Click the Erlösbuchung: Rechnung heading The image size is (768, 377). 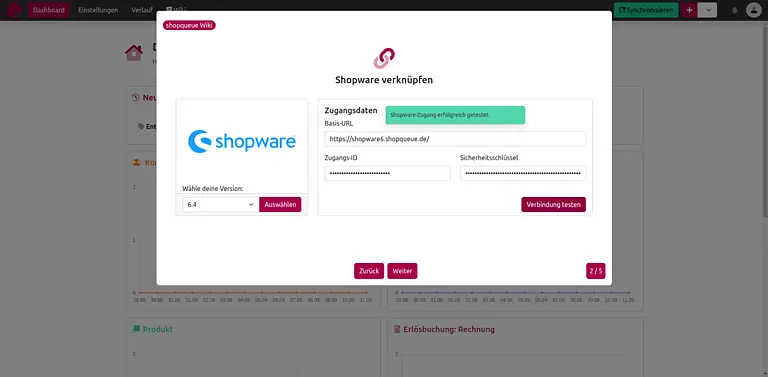[449, 330]
